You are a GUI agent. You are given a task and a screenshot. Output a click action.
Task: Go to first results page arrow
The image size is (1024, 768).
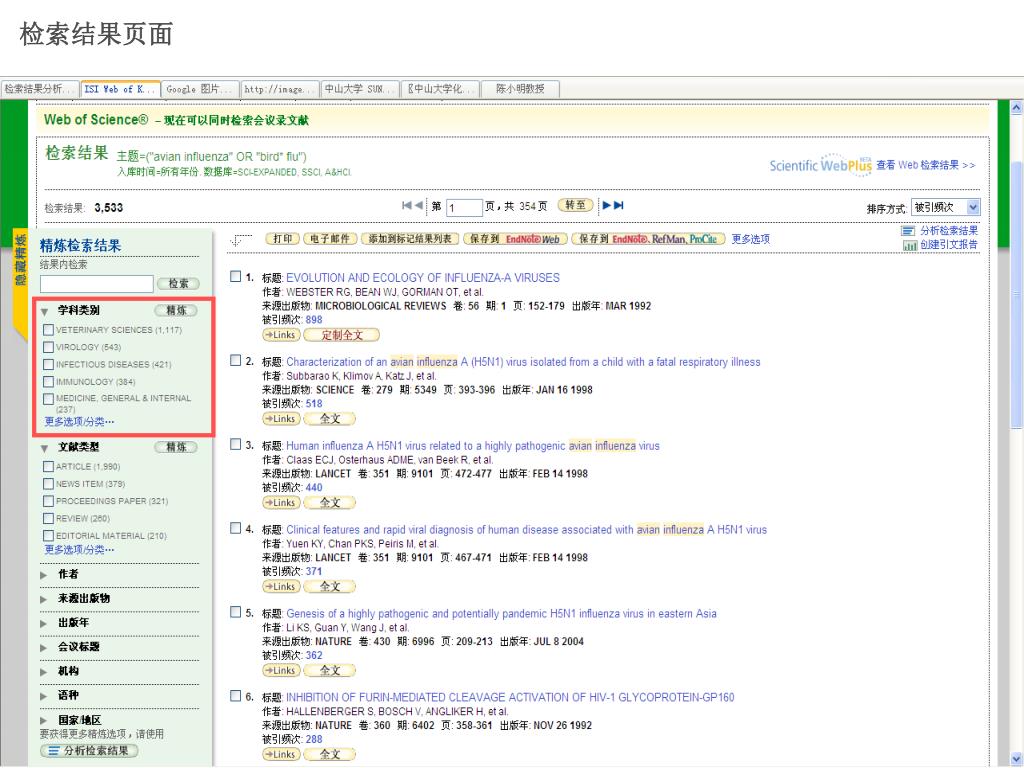[x=406, y=205]
